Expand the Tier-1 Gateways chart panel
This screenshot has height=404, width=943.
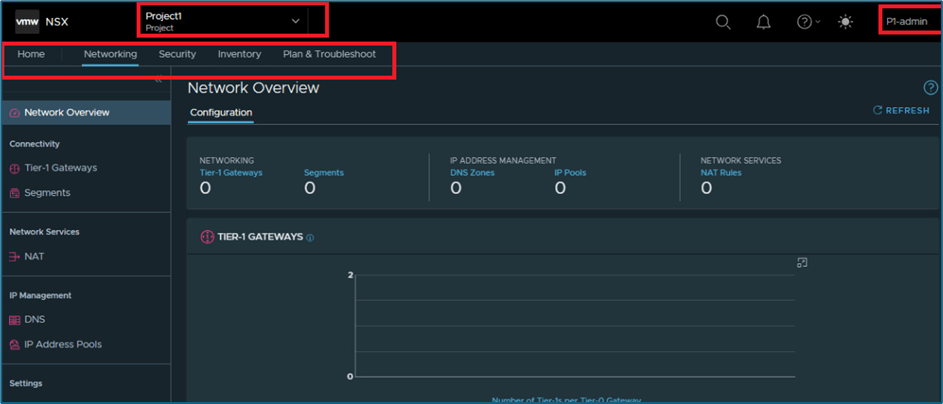[x=801, y=262]
